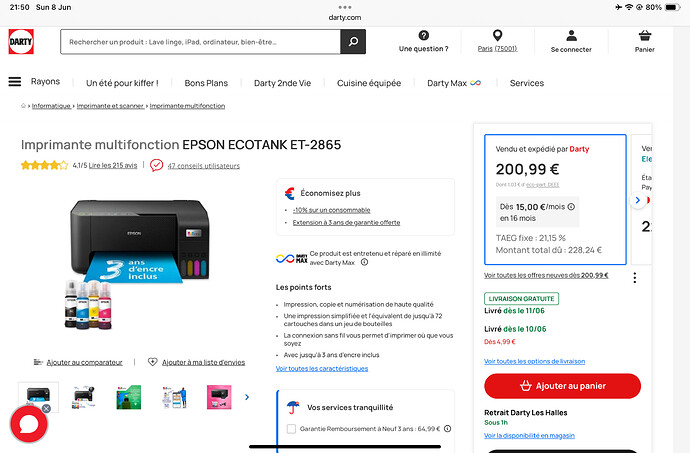Click the home breadcrumb icon
This screenshot has width=690, height=453.
click(x=23, y=106)
